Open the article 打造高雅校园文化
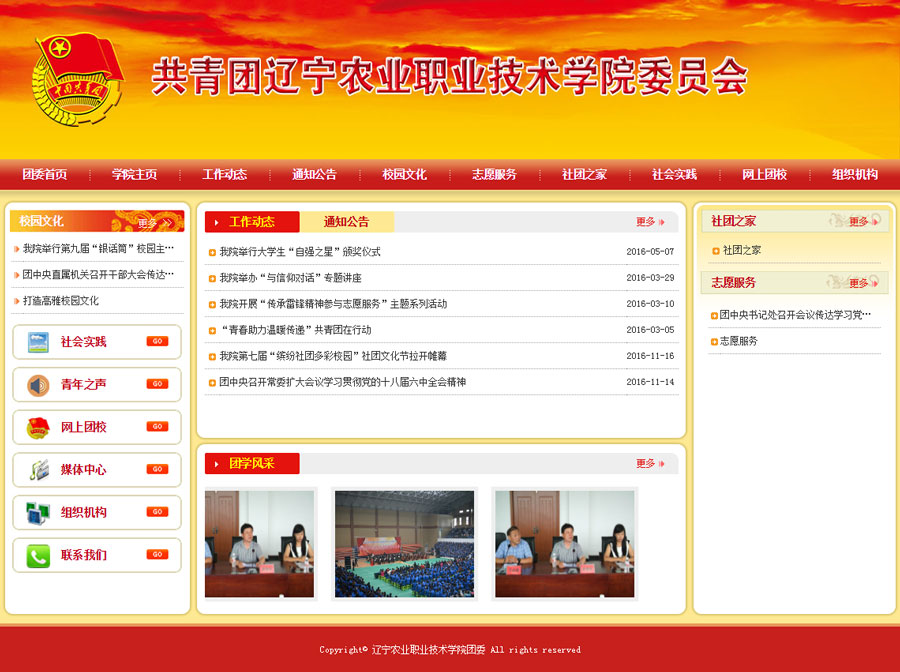 coord(61,301)
